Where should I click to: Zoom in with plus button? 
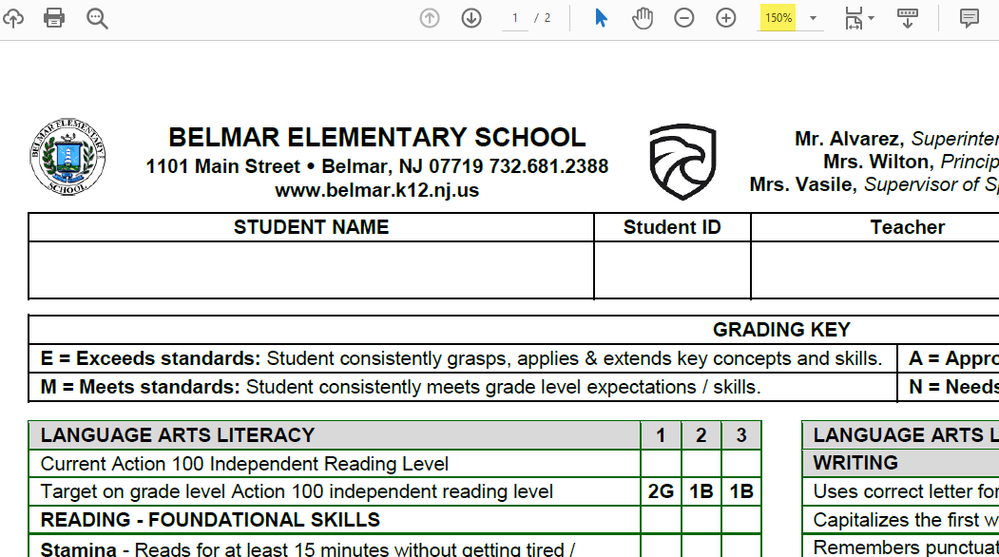pyautogui.click(x=726, y=18)
